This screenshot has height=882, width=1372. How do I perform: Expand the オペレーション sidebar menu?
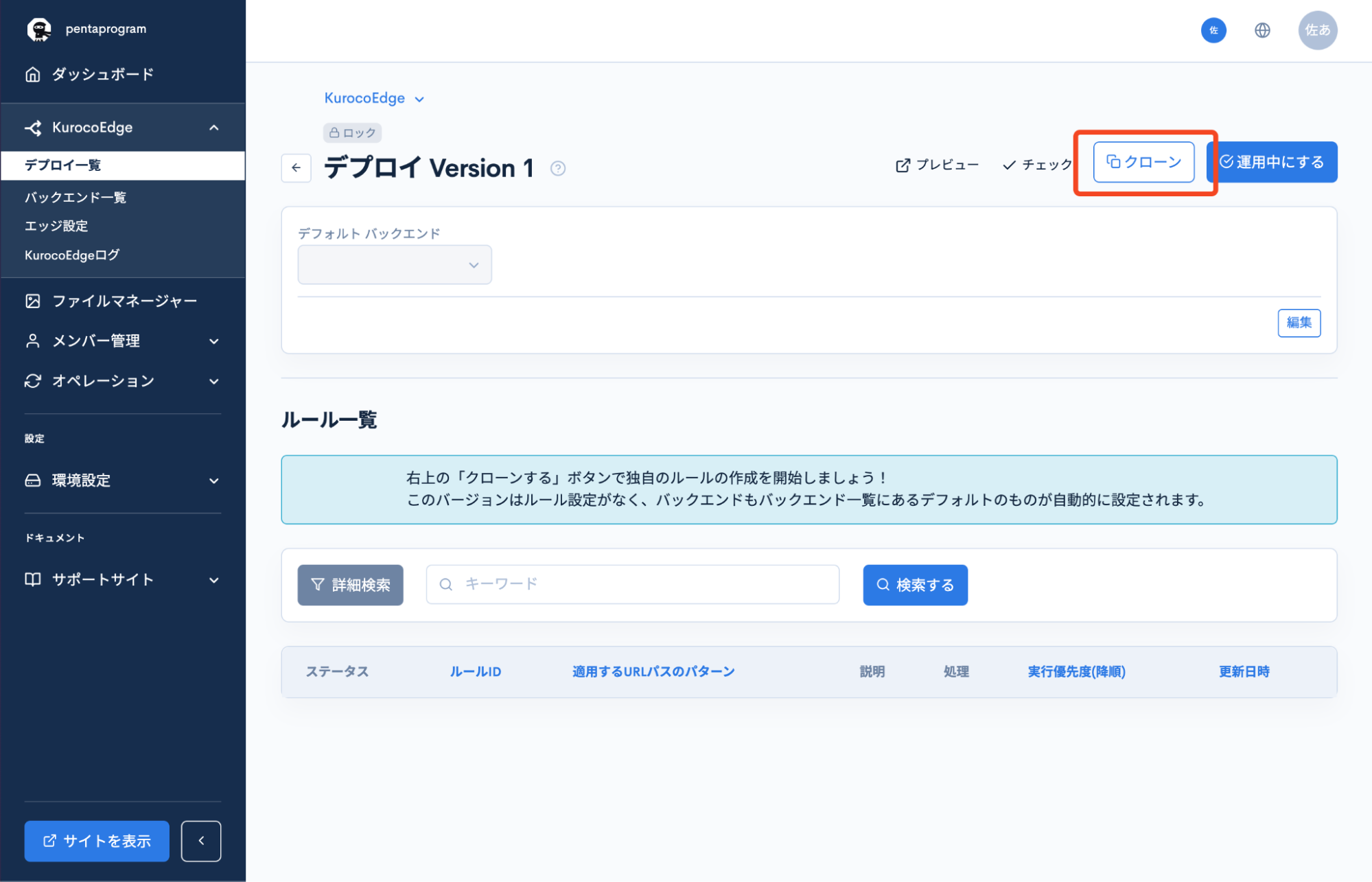[x=123, y=381]
